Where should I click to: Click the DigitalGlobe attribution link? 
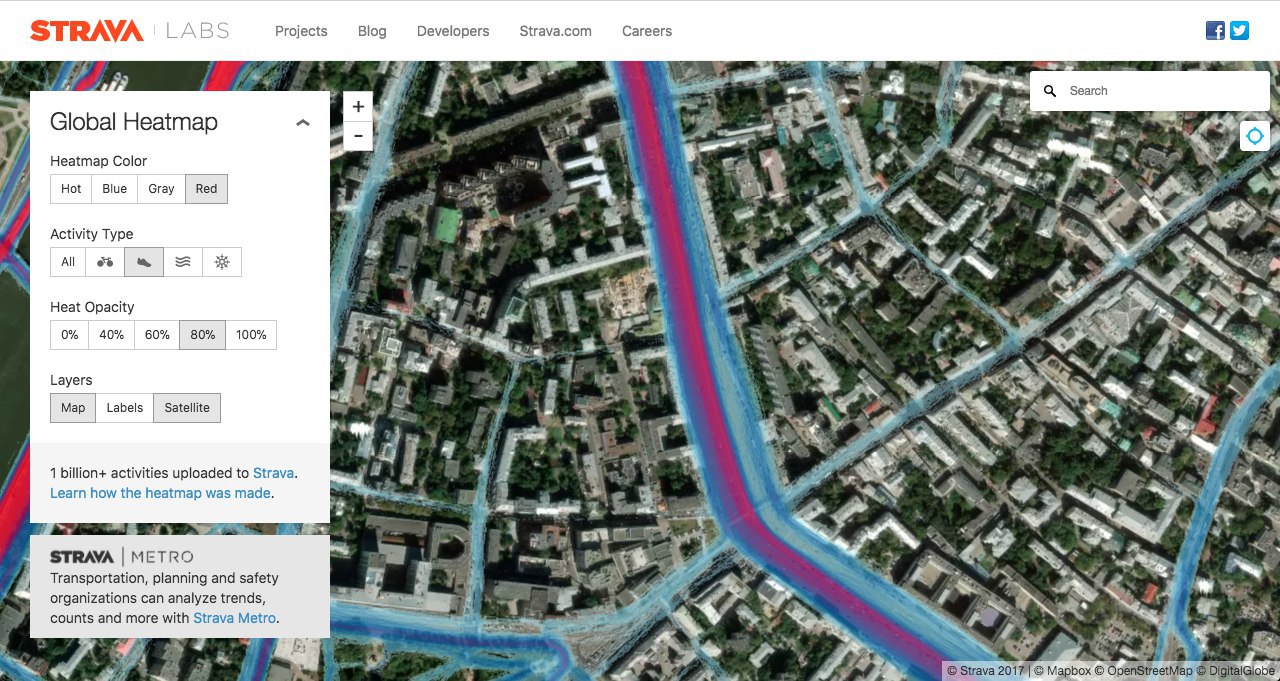click(x=1235, y=671)
